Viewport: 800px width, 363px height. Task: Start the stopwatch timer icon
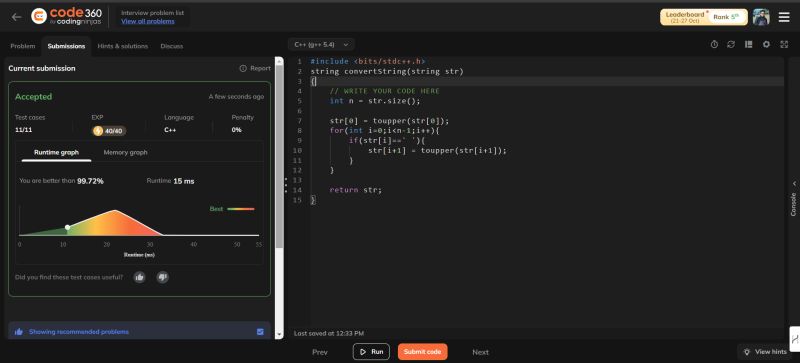[714, 44]
